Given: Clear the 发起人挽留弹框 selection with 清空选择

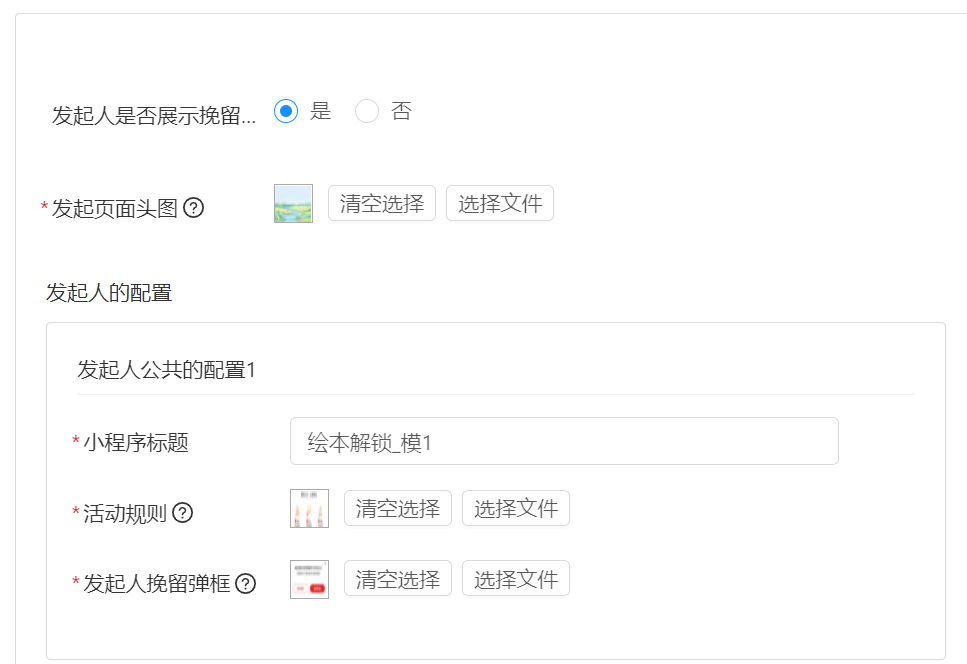Looking at the screenshot, I should point(398,579).
